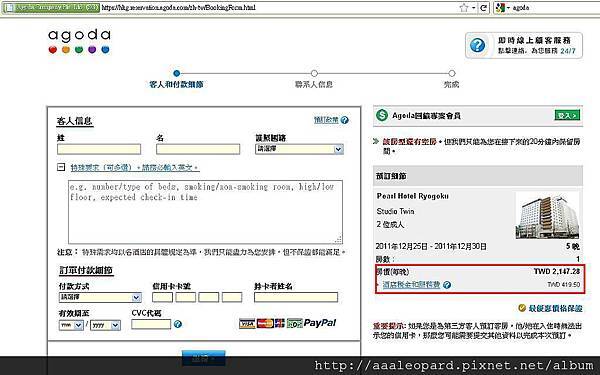
Task: Click the blue continue button
Action: [204, 358]
